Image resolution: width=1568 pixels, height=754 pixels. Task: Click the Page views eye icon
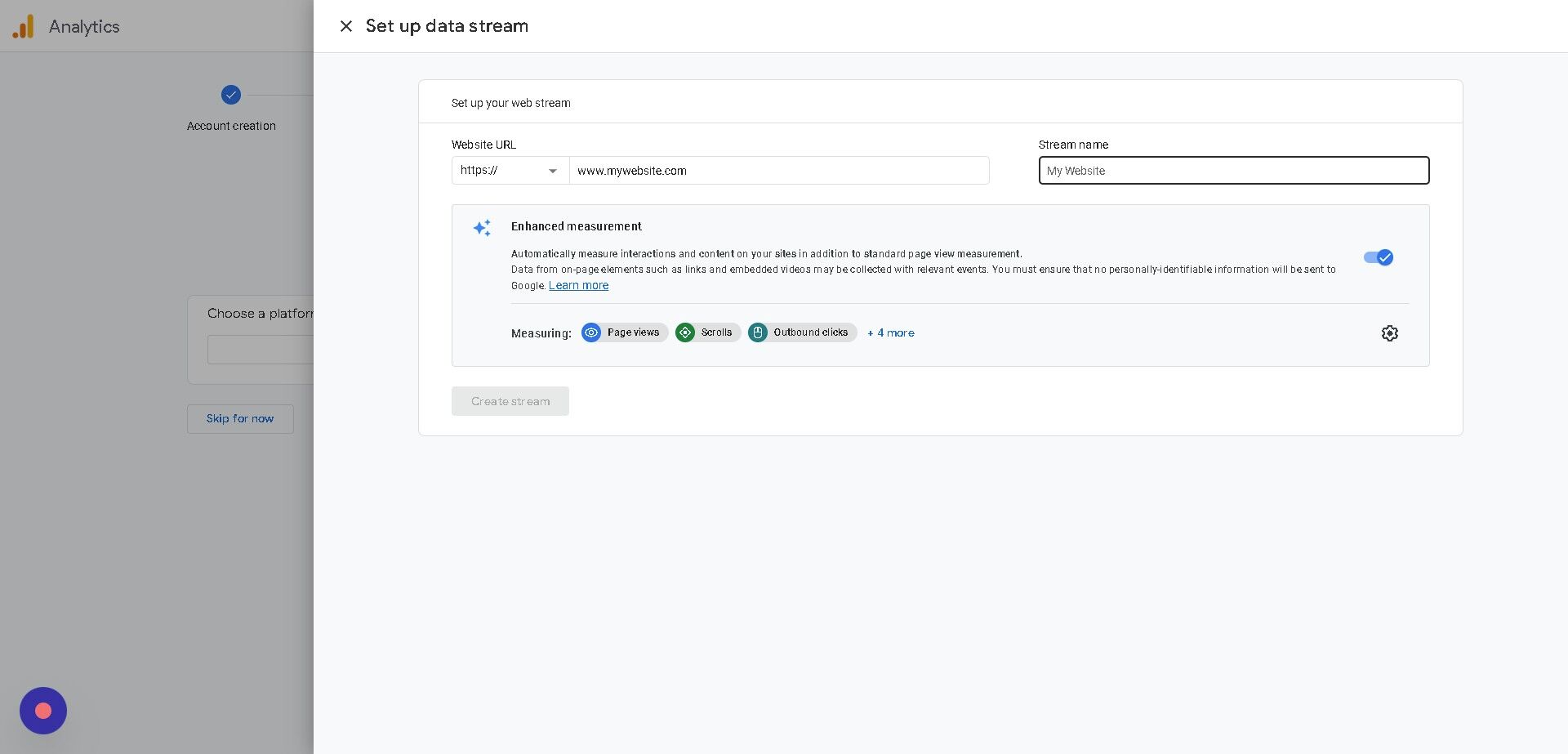click(x=591, y=332)
